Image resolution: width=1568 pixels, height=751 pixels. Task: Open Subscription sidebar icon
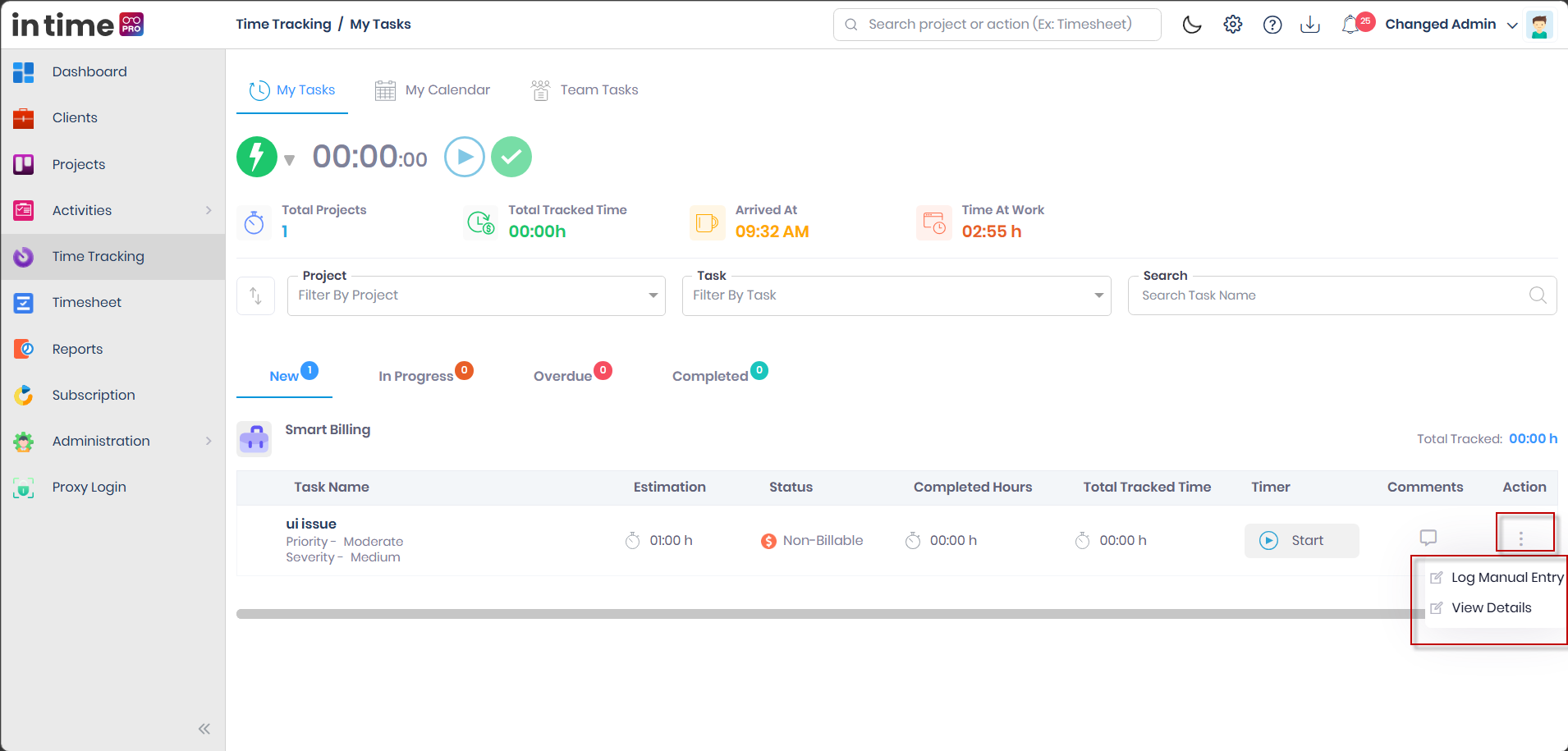24,396
